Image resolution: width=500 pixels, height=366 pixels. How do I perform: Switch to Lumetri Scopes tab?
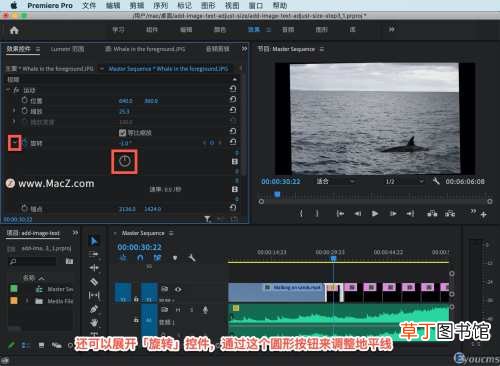click(x=67, y=49)
